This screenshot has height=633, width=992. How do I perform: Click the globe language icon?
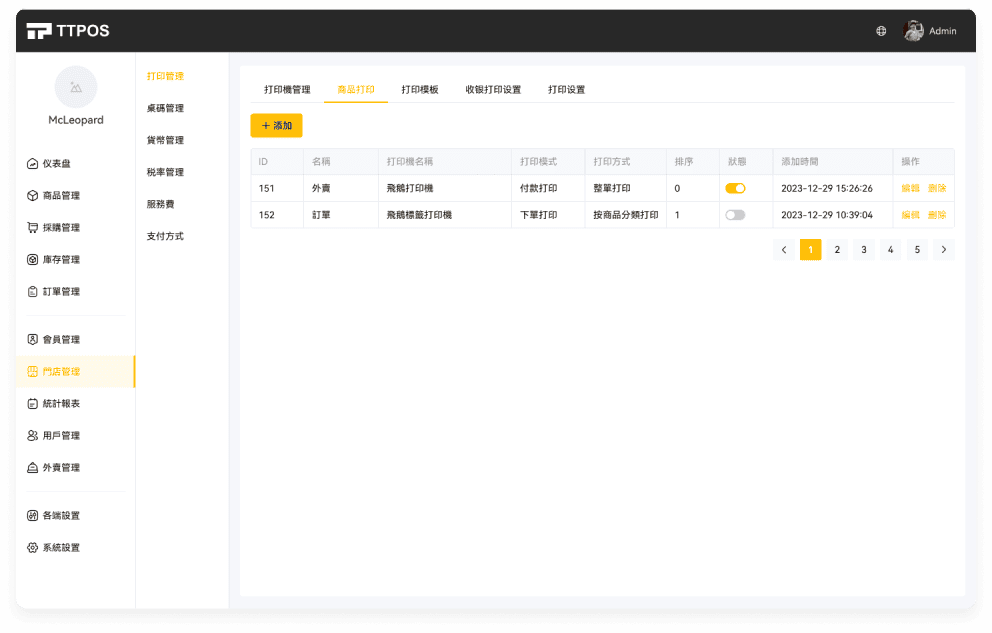tap(881, 31)
